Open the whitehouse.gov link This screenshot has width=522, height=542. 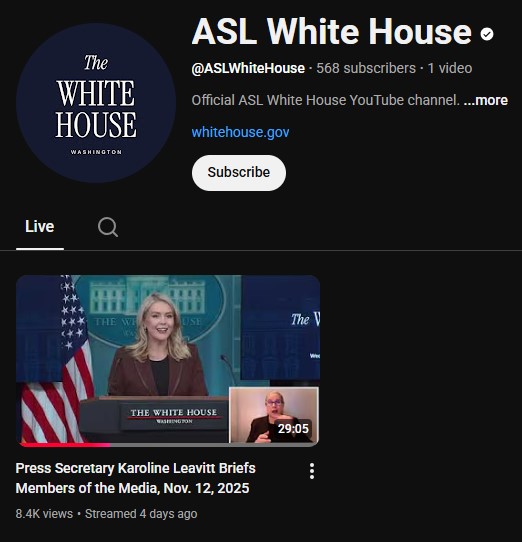240,132
